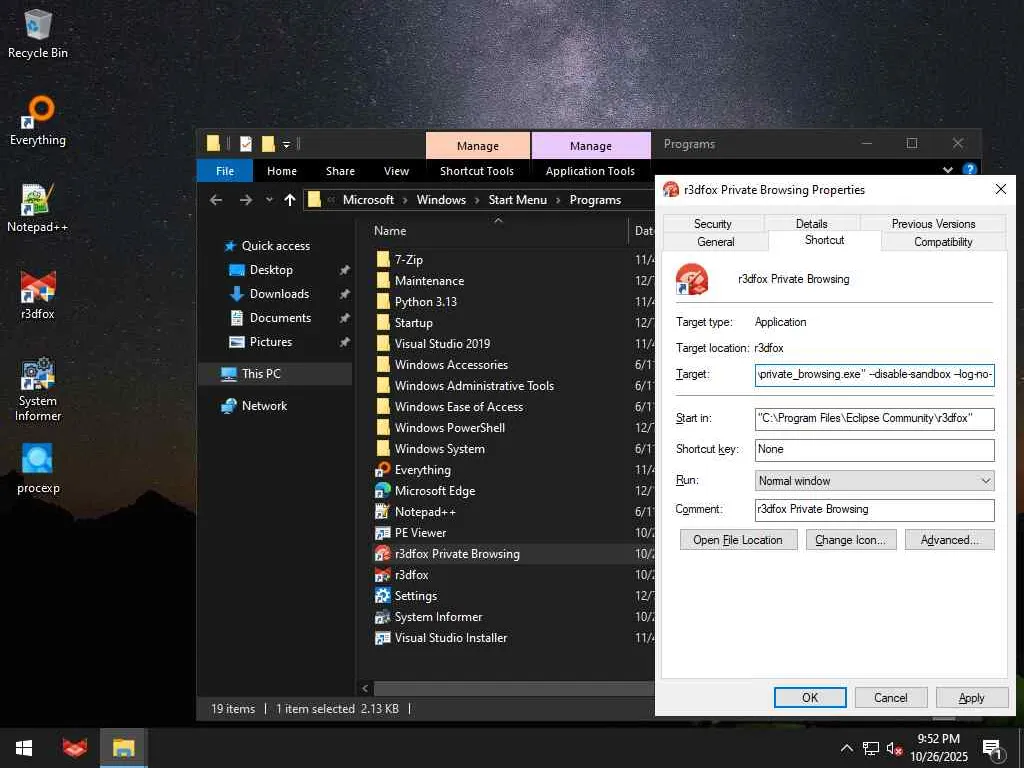Select the Python 3.13 folder
1024x768 pixels.
click(425, 302)
